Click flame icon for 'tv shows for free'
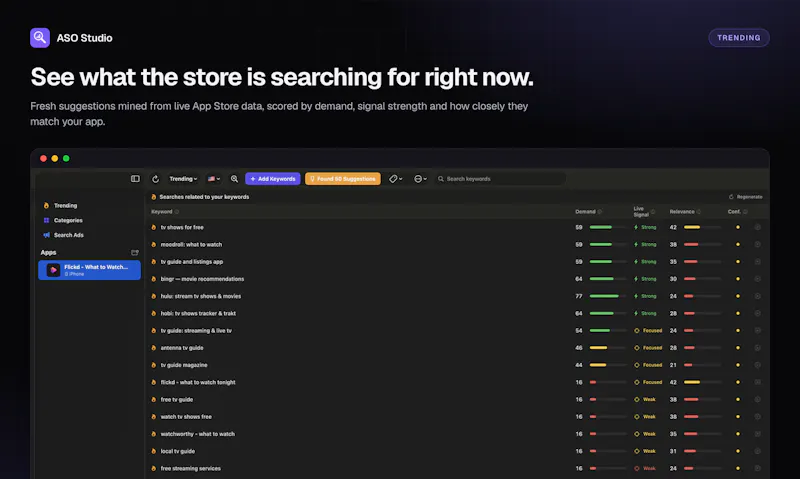 pyautogui.click(x=154, y=228)
